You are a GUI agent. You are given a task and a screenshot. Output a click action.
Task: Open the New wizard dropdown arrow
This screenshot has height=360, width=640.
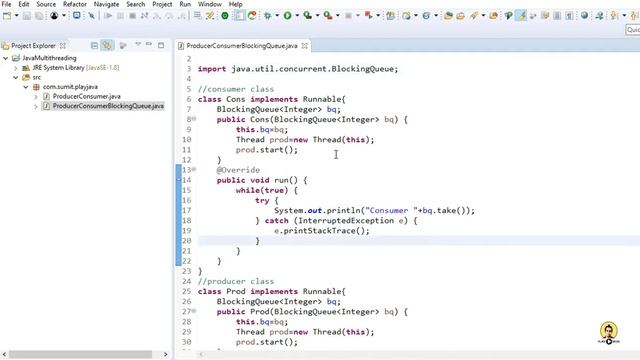tap(16, 16)
